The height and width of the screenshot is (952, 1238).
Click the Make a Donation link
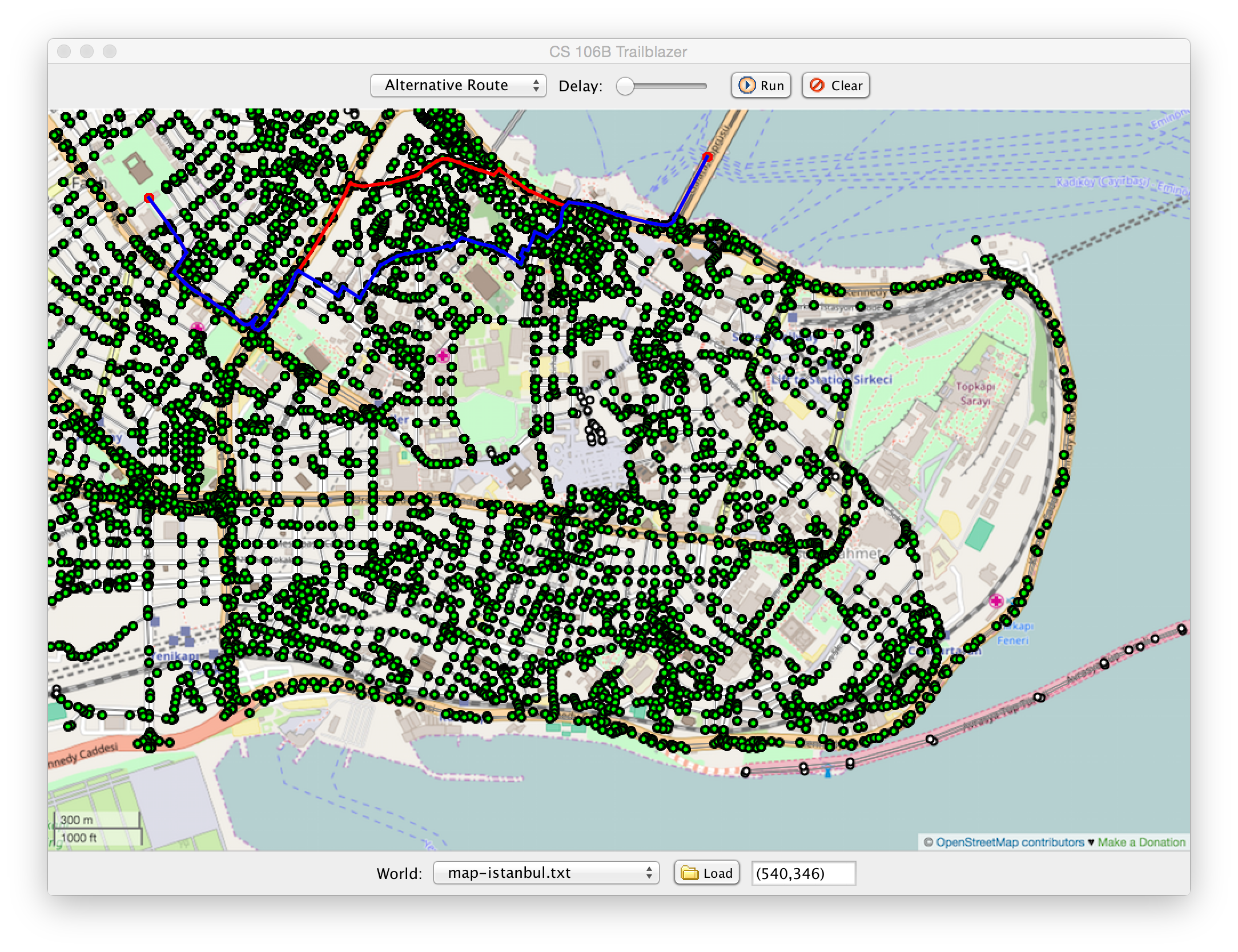coord(1141,842)
